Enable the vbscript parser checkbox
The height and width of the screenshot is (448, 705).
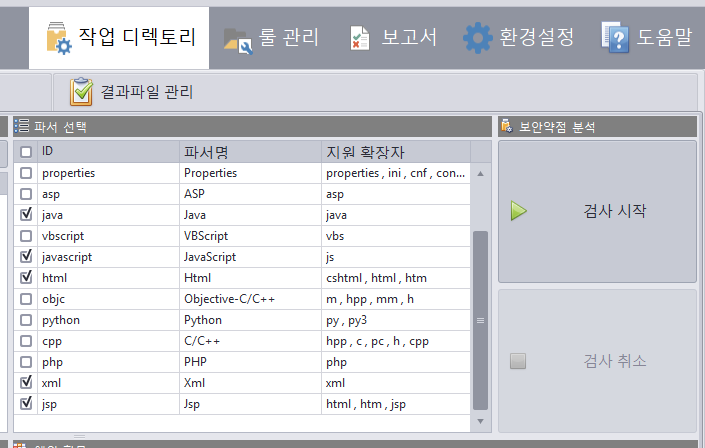click(26, 236)
